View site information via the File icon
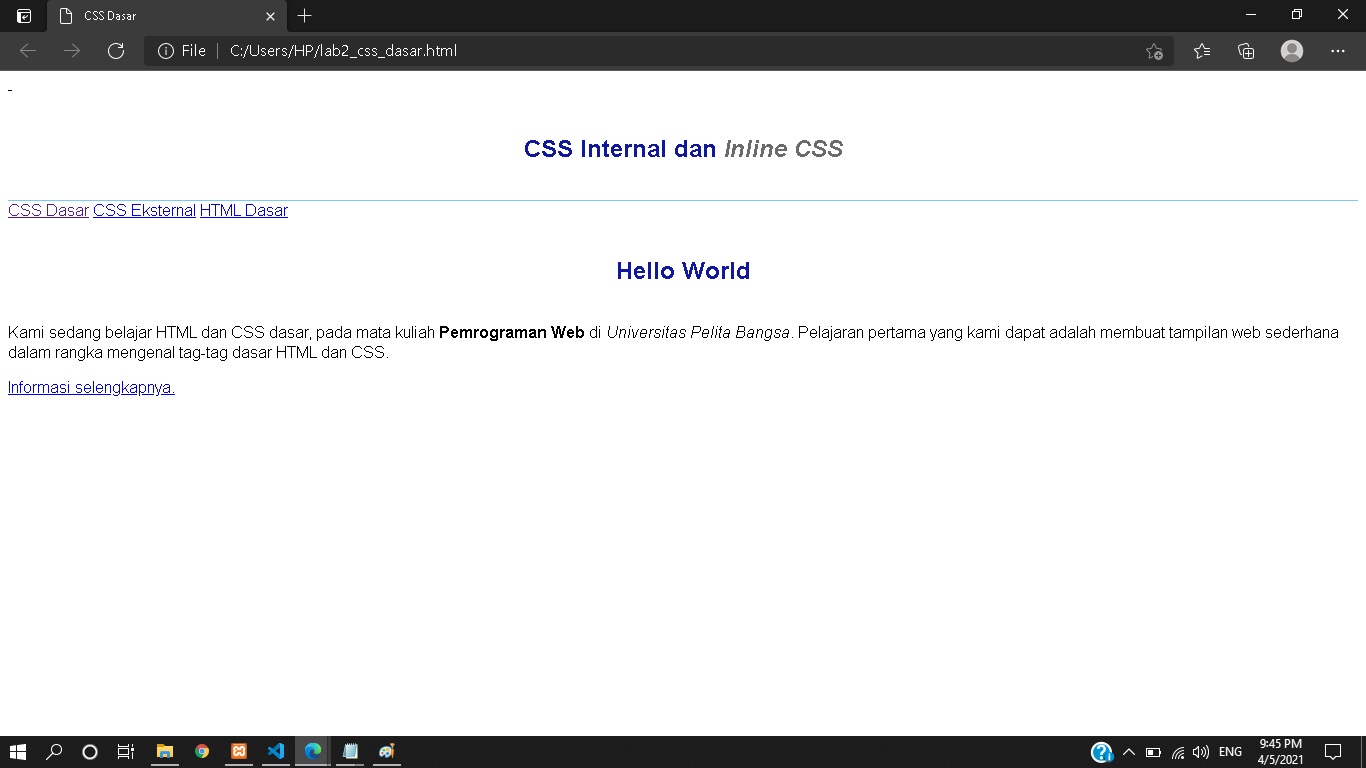1366x768 pixels. tap(165, 50)
